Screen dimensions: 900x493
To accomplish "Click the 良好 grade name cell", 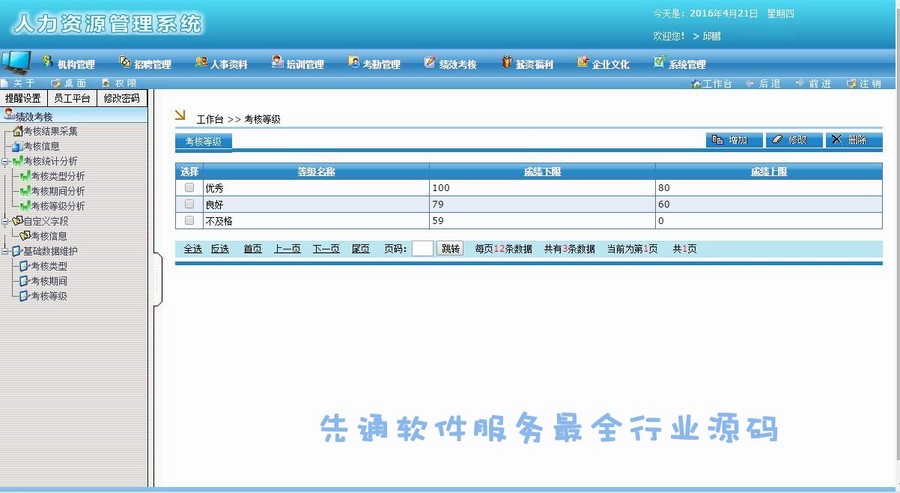I will [316, 204].
